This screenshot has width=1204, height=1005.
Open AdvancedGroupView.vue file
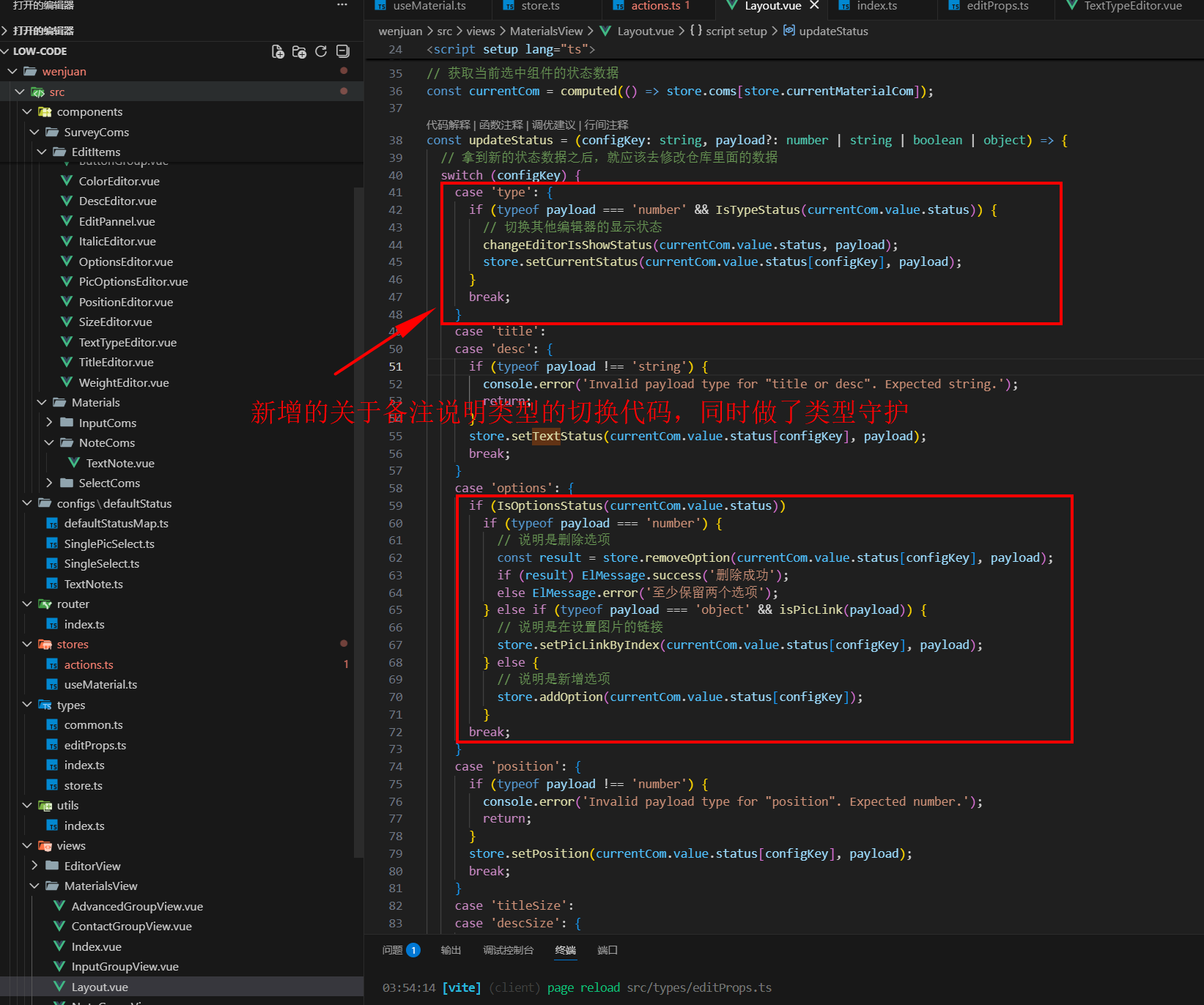point(136,906)
